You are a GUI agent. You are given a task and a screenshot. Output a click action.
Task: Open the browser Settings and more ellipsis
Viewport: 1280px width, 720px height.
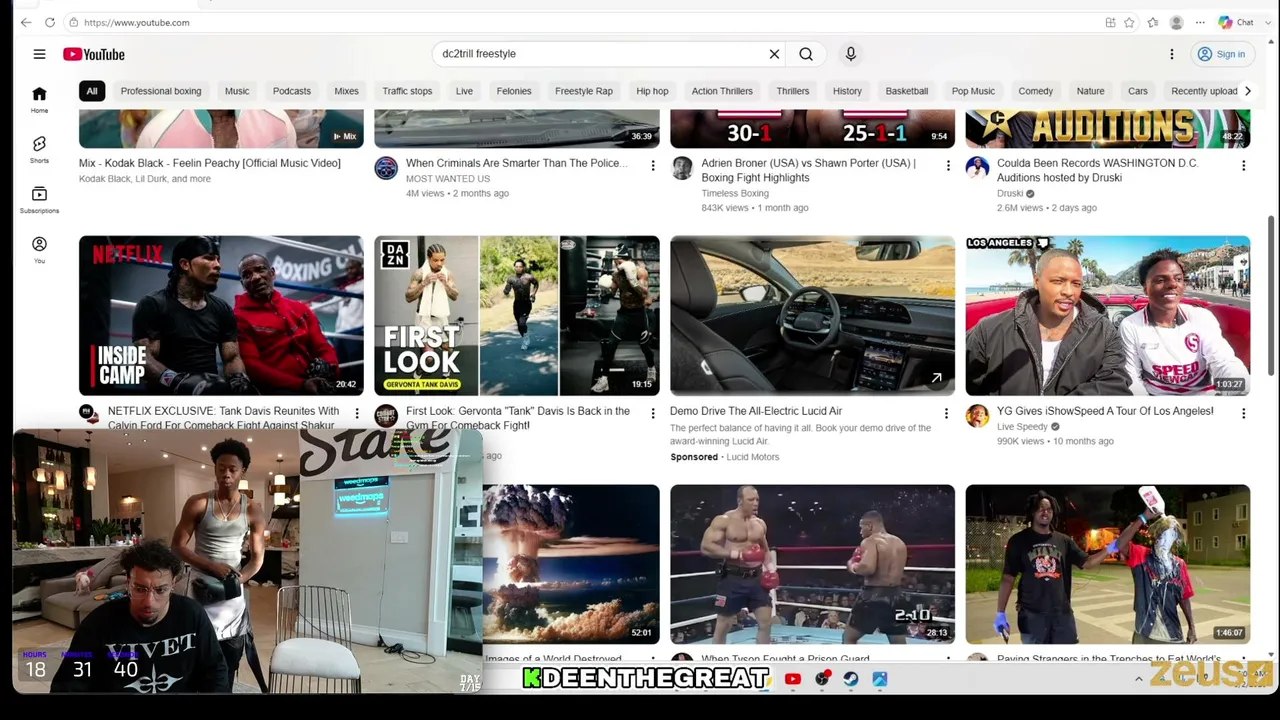coord(1200,22)
